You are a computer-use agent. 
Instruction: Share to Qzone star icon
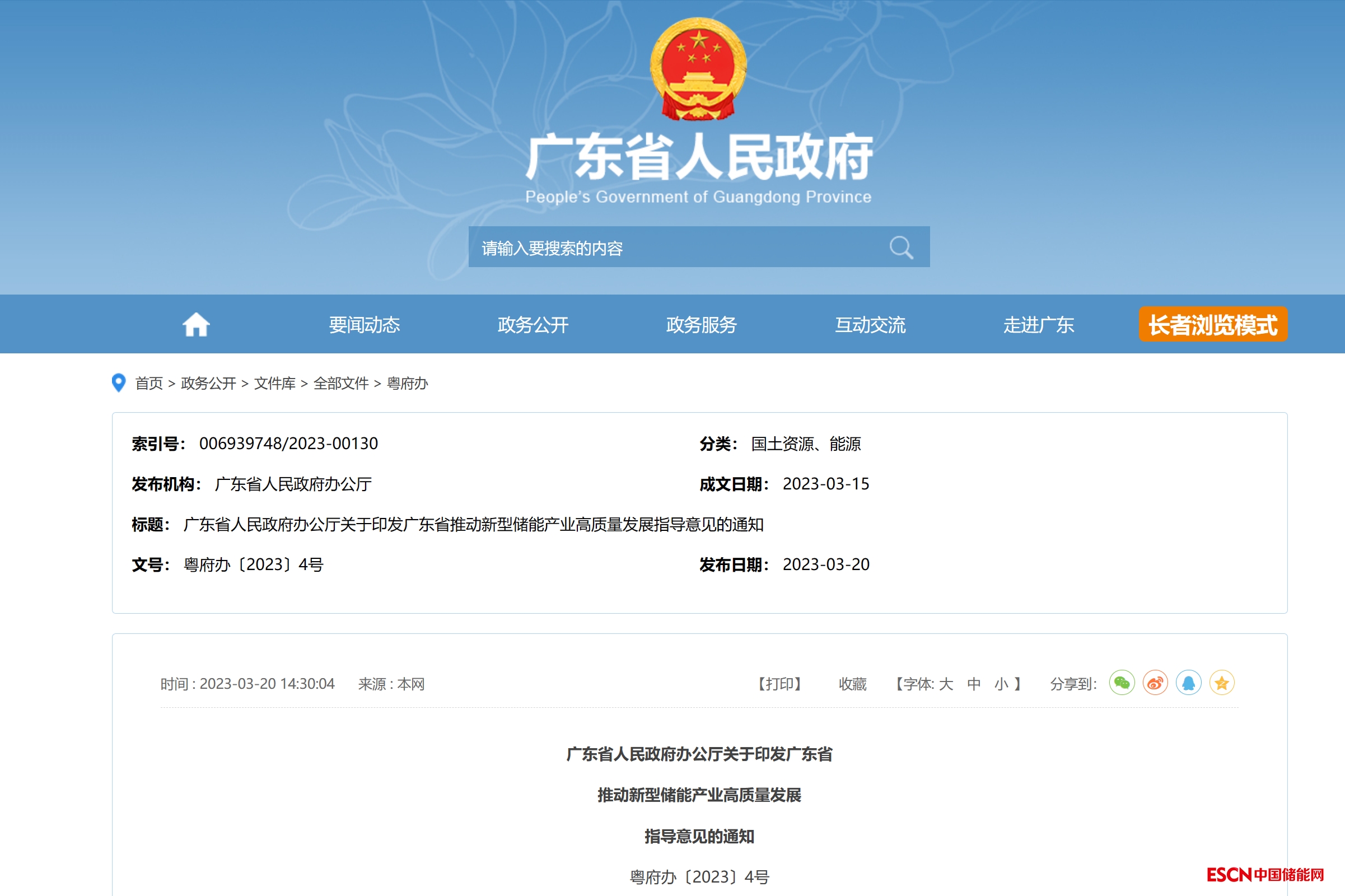click(x=1222, y=683)
